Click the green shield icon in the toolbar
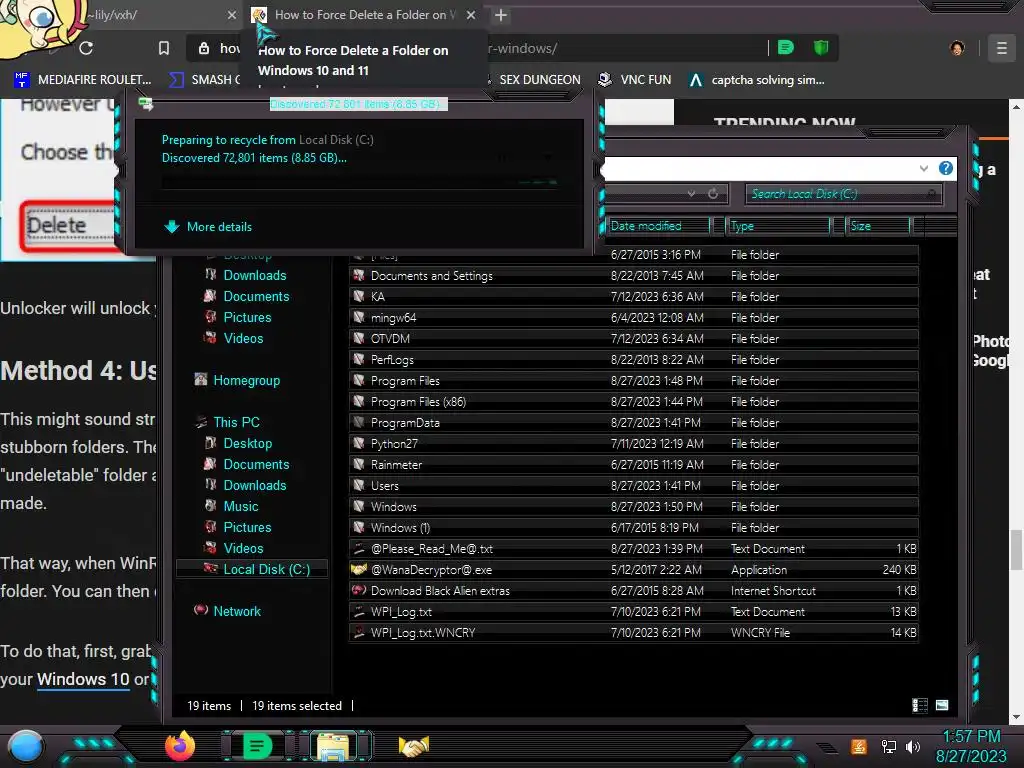Screen dimensions: 1024x768 coord(821,47)
